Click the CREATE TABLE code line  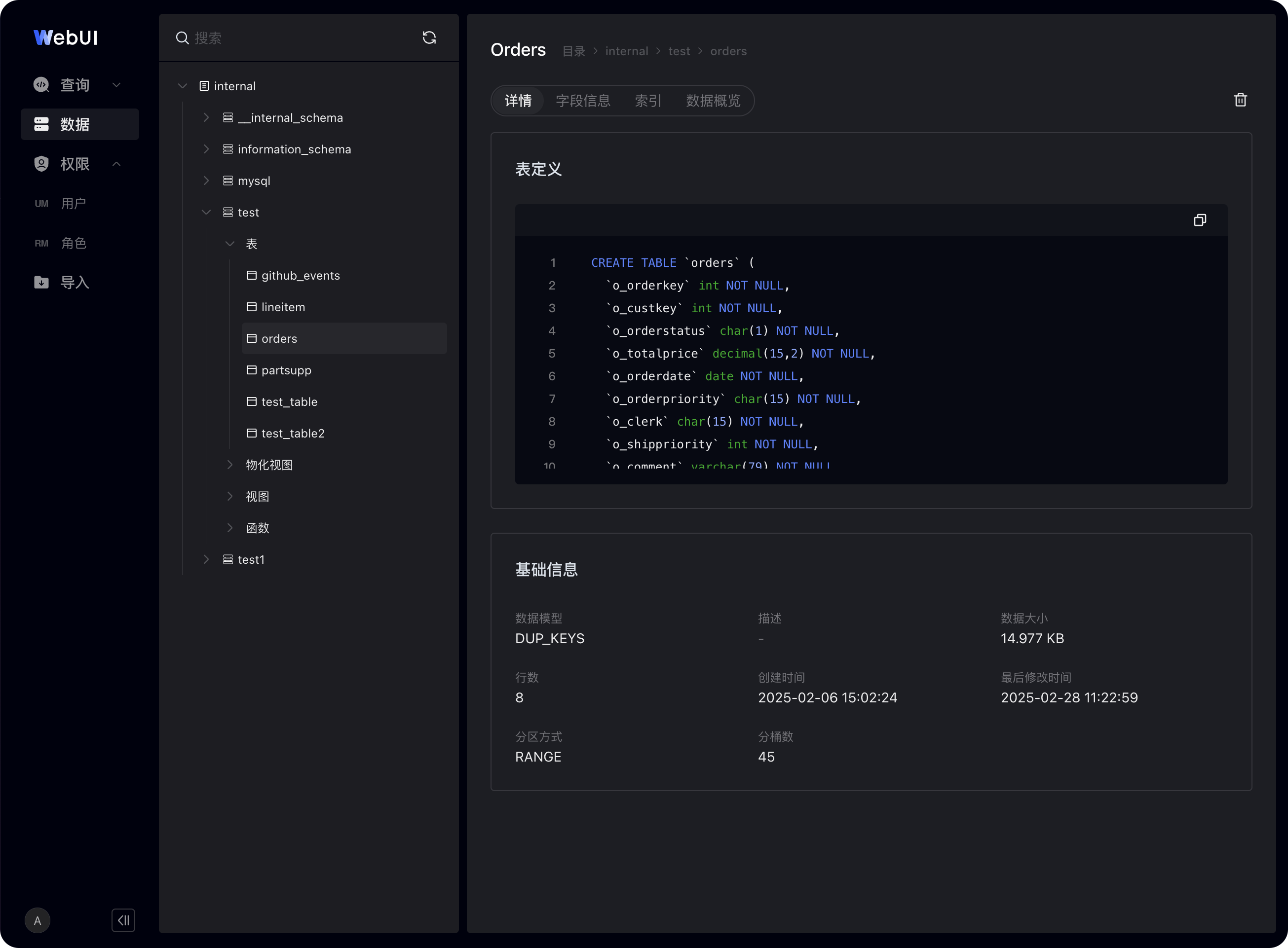[673, 263]
